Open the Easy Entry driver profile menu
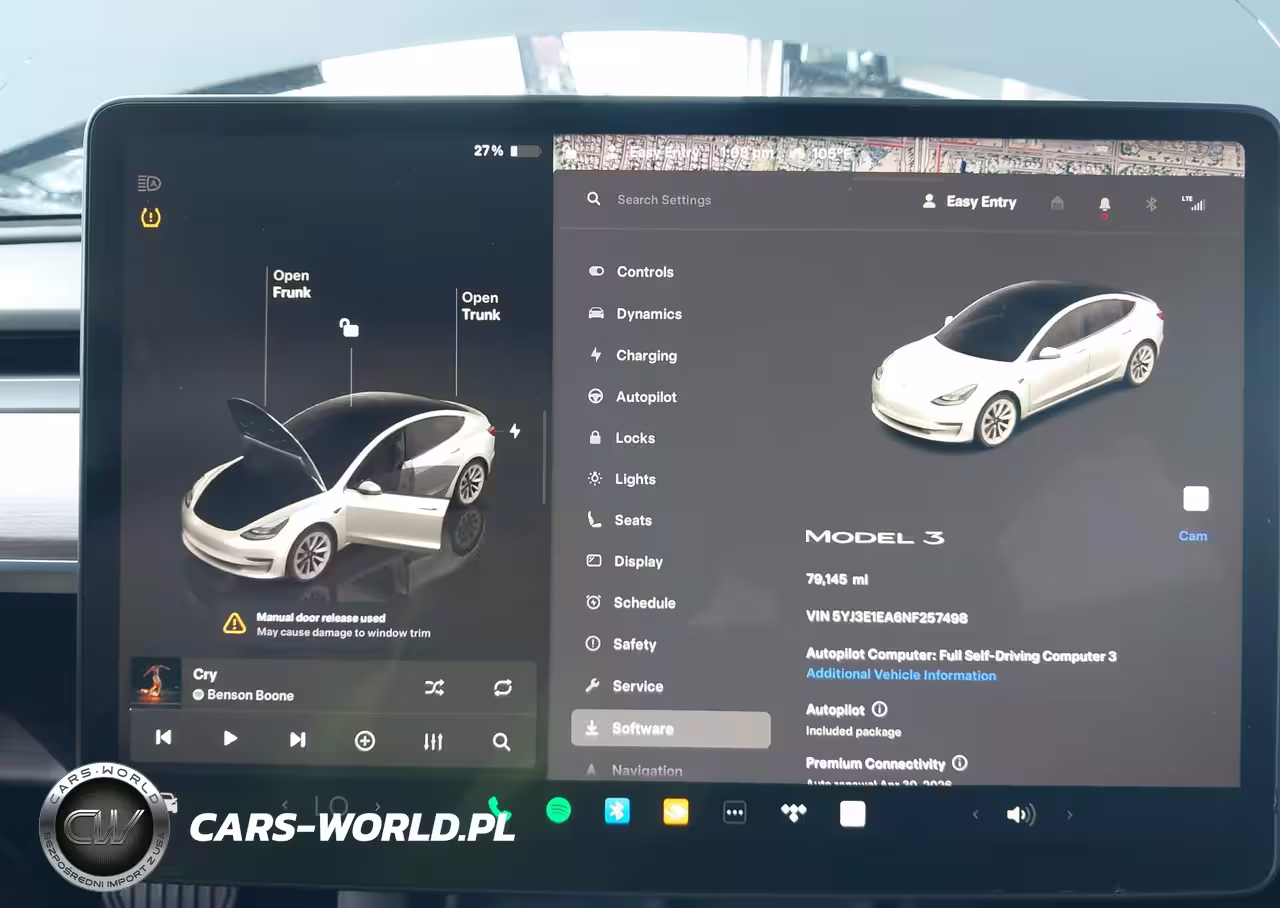The width and height of the screenshot is (1280, 908). pos(969,202)
